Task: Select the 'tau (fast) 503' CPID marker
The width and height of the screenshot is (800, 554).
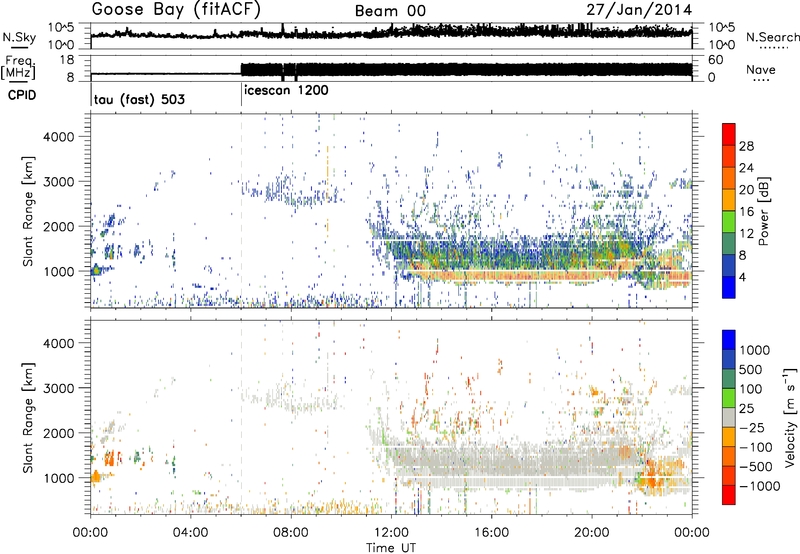Action: [139, 99]
